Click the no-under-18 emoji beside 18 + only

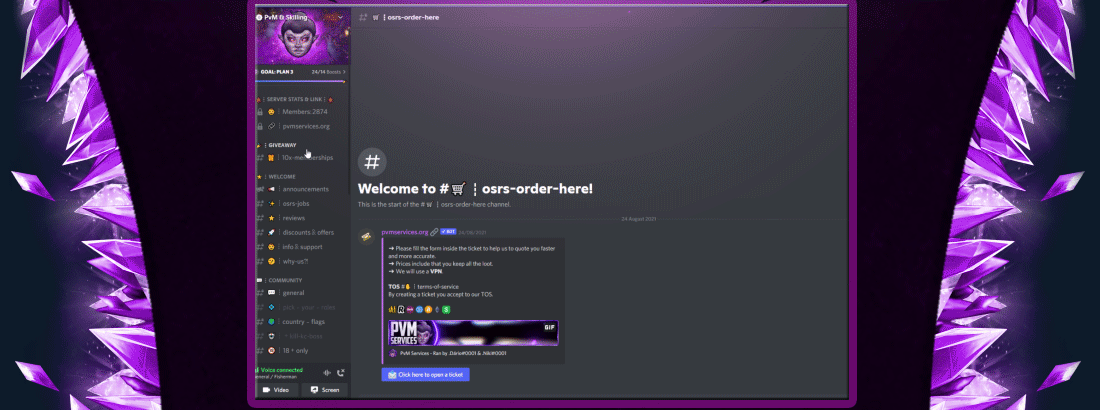(271, 350)
